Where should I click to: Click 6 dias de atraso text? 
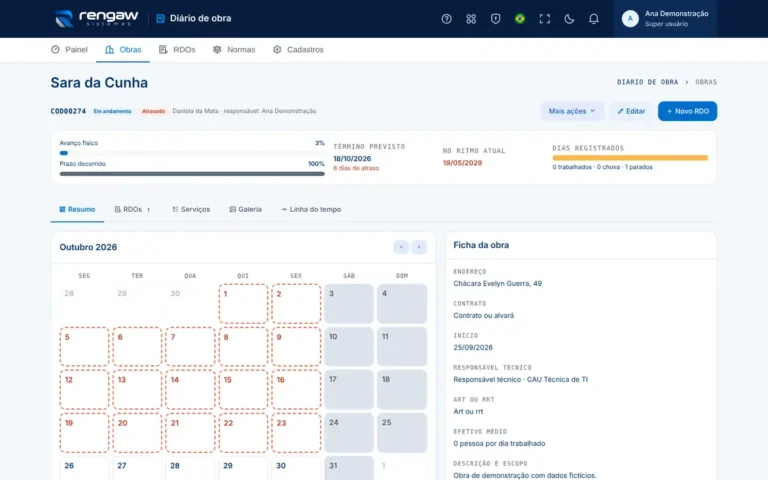pyautogui.click(x=356, y=168)
